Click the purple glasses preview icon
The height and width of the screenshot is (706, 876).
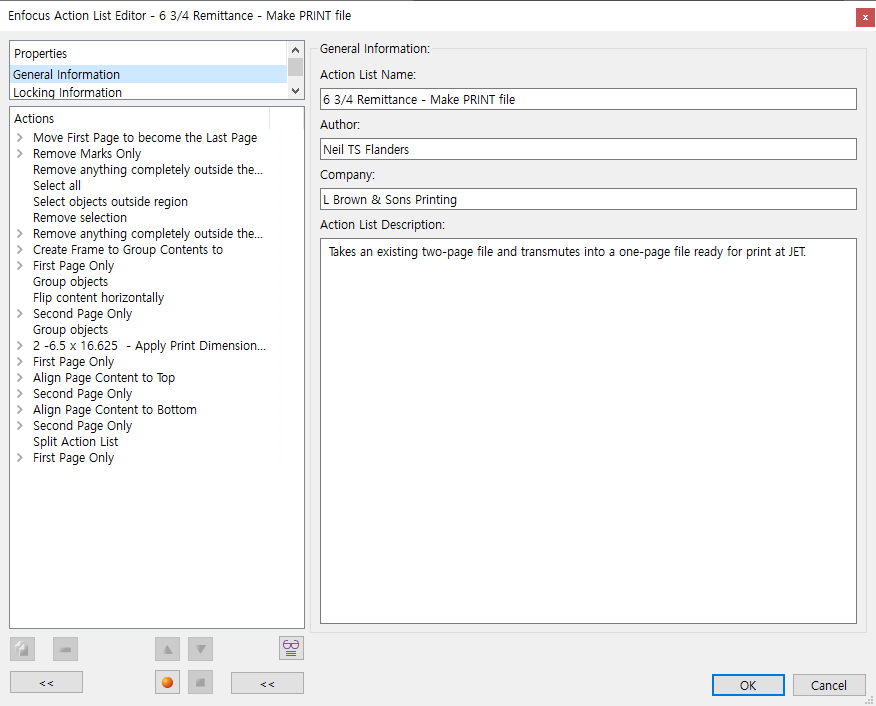click(291, 648)
